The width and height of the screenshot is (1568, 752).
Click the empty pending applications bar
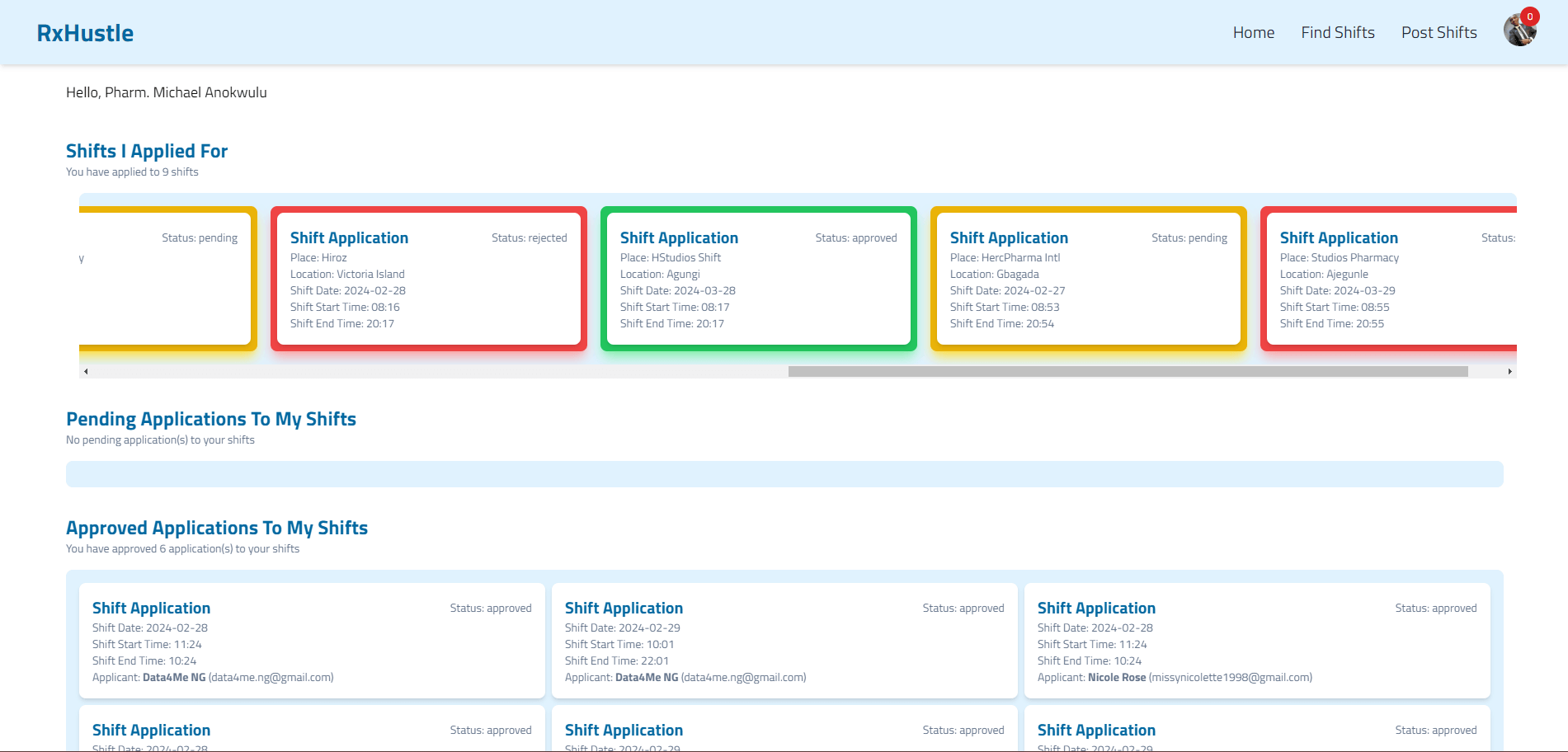784,474
